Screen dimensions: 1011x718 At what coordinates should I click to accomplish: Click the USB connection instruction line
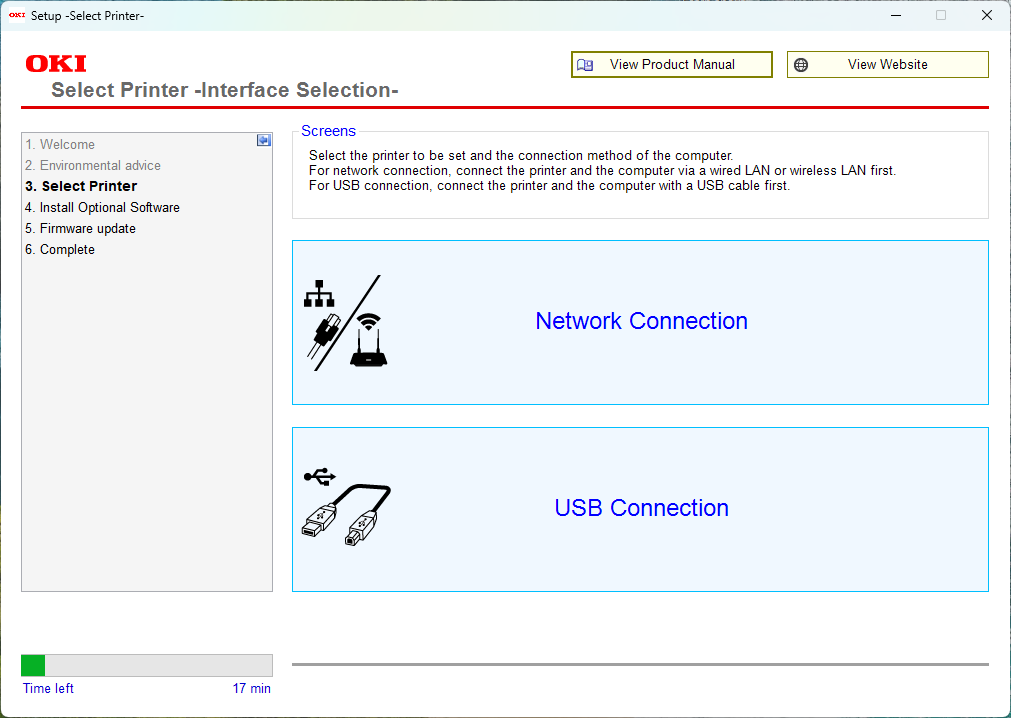tap(549, 186)
